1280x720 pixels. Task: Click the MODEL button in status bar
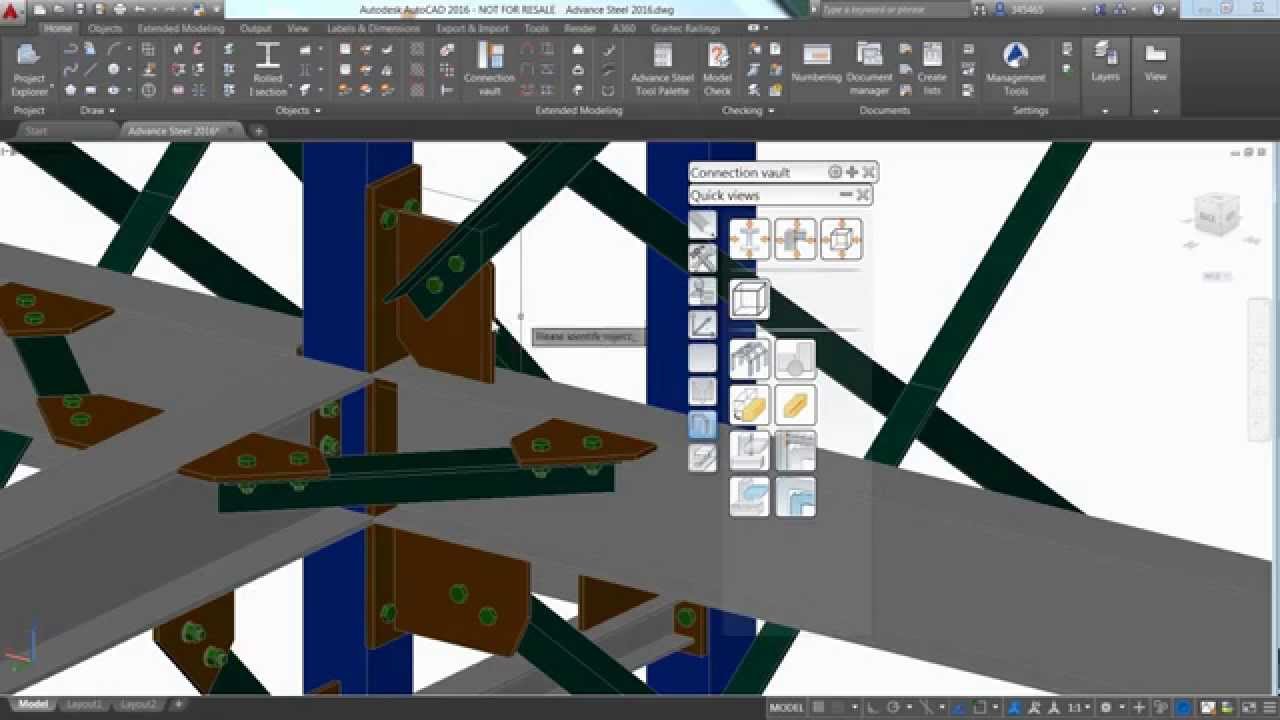coord(787,707)
